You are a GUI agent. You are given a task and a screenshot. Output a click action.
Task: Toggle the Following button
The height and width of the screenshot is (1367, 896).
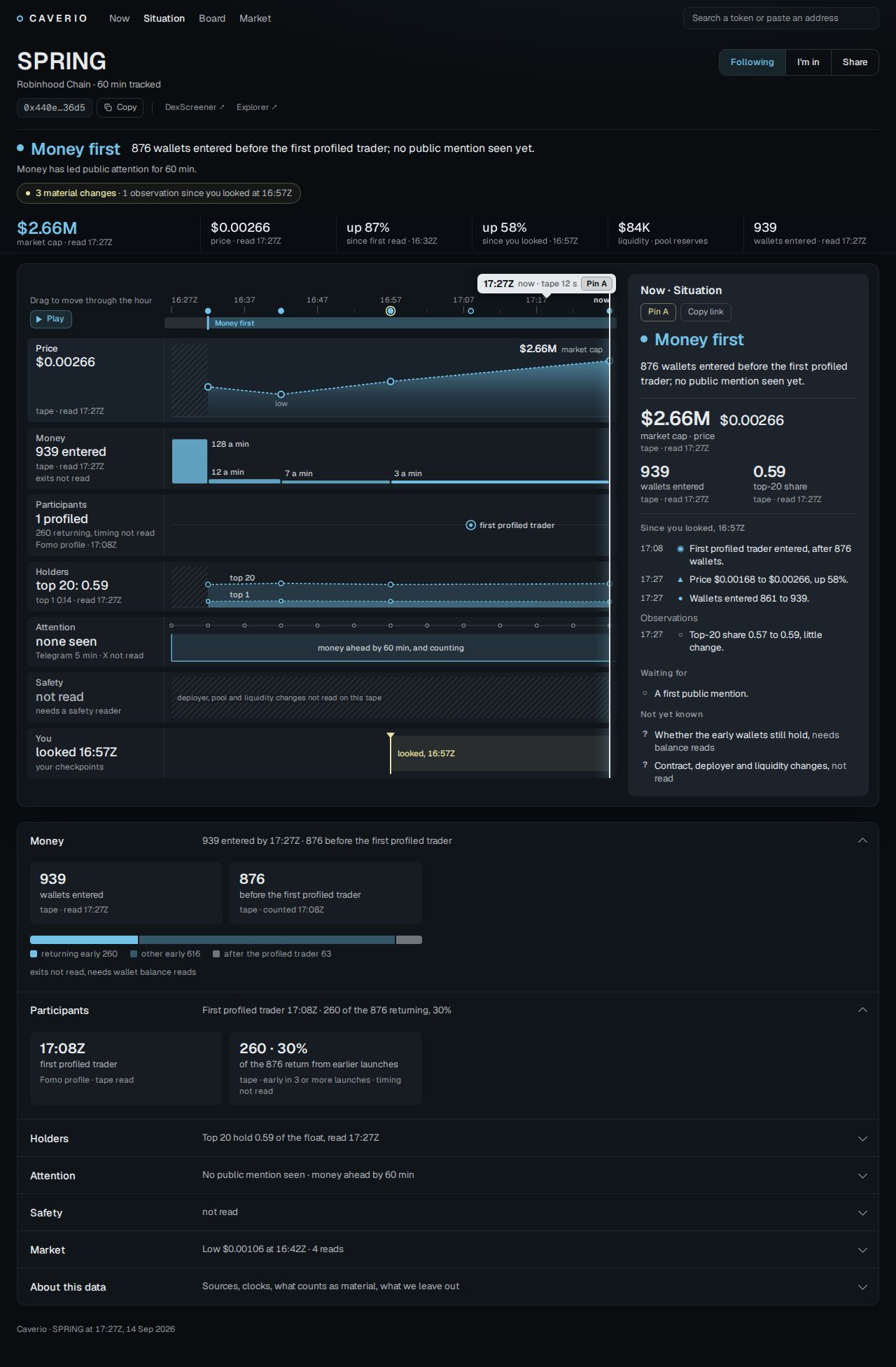click(752, 62)
